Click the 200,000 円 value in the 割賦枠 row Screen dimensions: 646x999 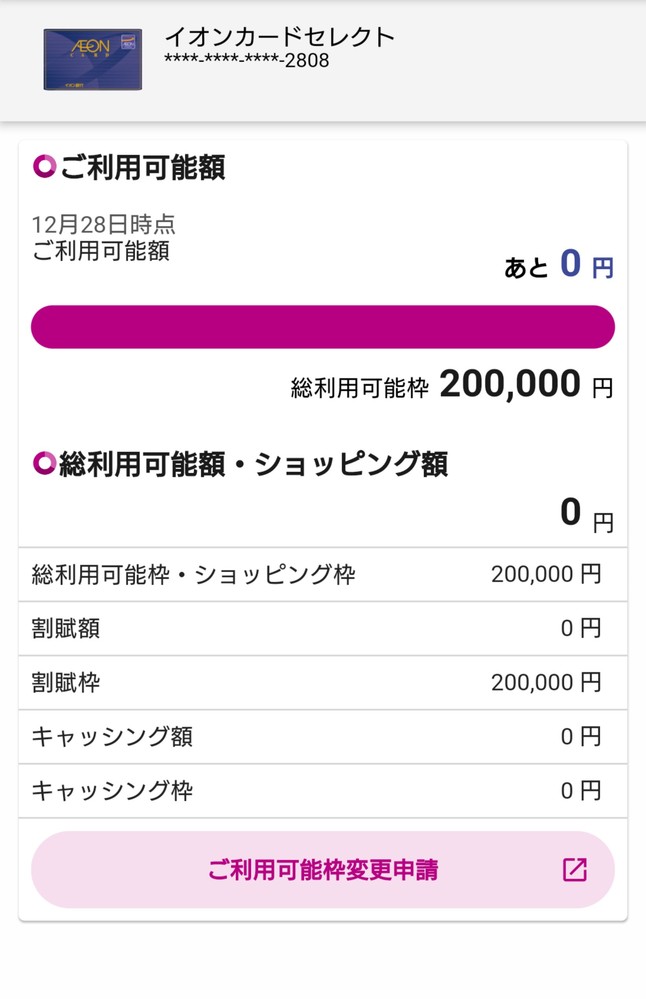click(x=546, y=683)
